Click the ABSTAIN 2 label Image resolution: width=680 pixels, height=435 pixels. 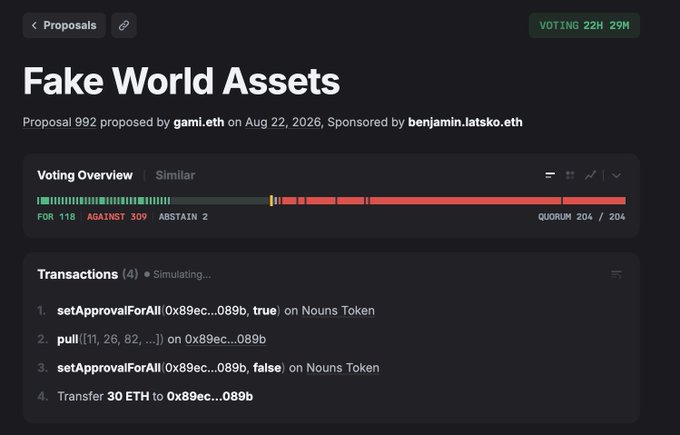[183, 217]
